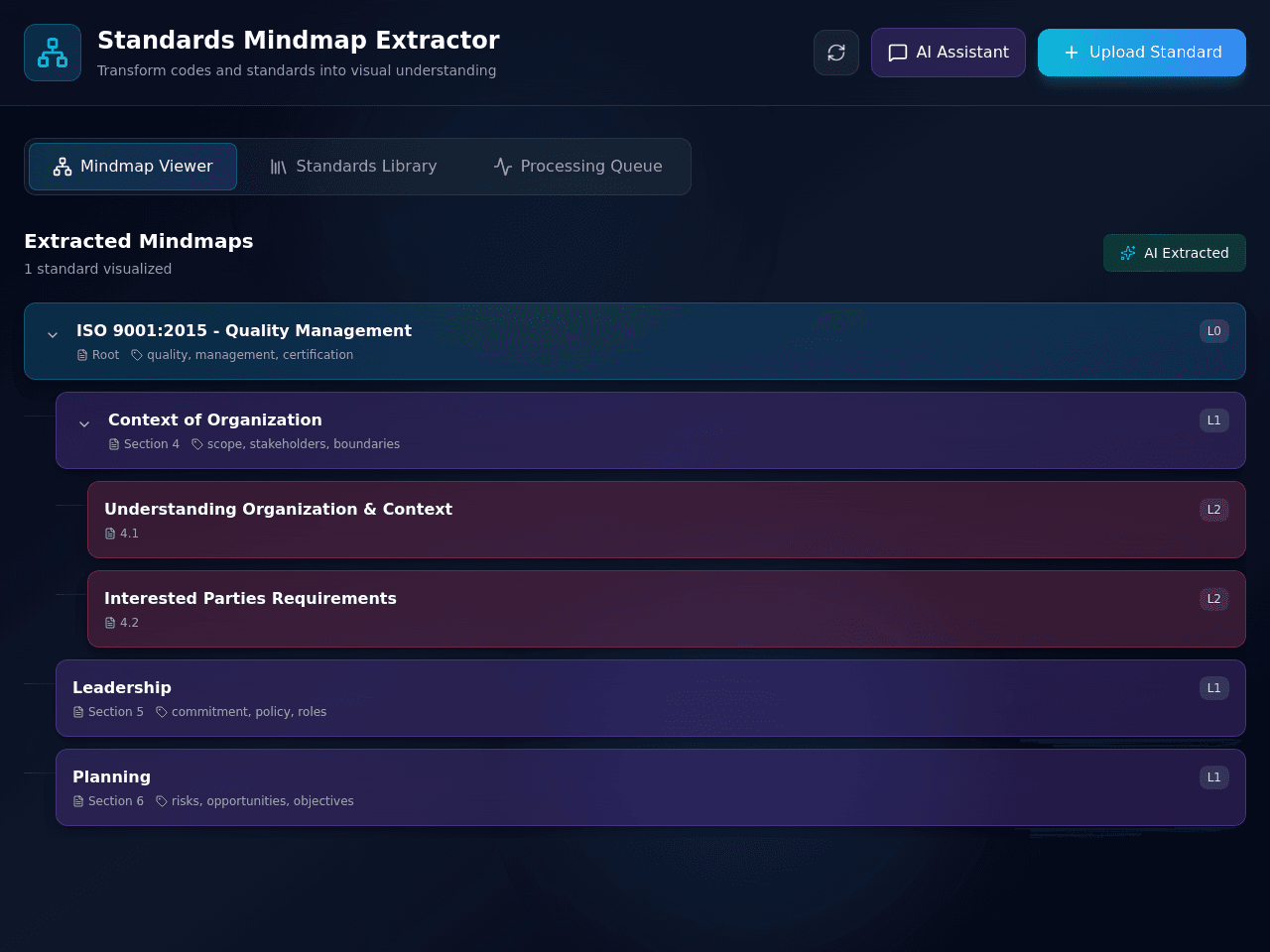The height and width of the screenshot is (952, 1270).
Task: Click tag icon beside risks, opportunities, objectives
Action: pyautogui.click(x=162, y=801)
